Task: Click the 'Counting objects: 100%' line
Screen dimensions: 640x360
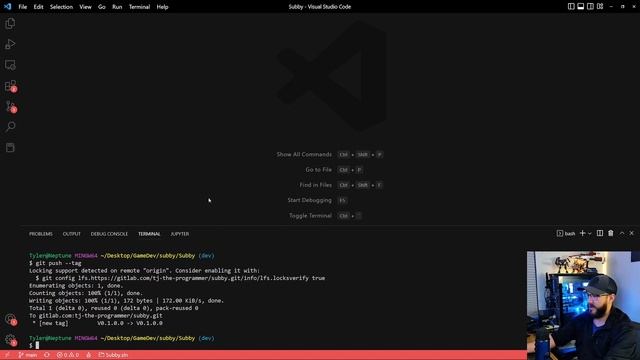Action: coord(86,293)
